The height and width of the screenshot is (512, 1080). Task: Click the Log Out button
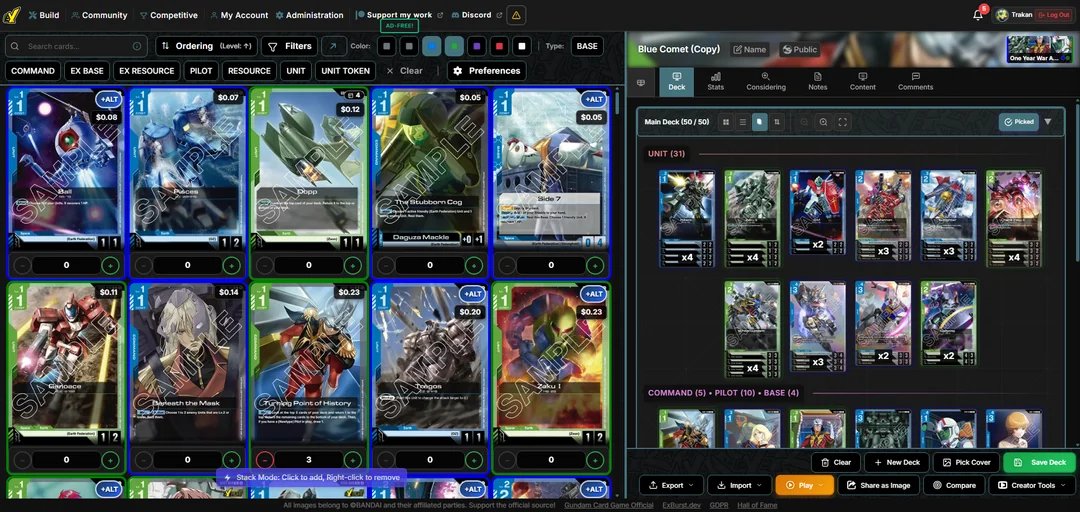(x=1054, y=15)
